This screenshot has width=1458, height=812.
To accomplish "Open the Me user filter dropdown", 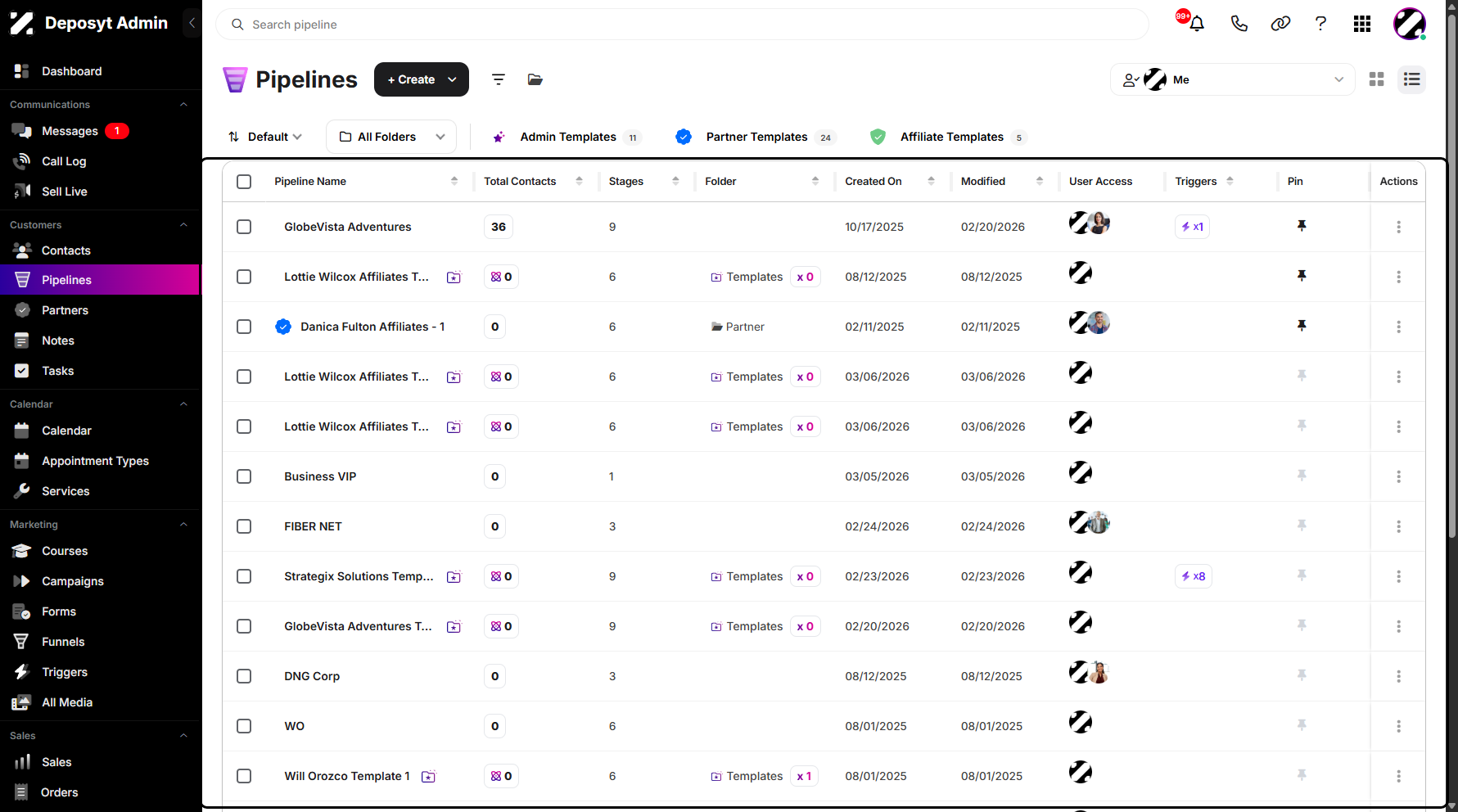I will 1233,79.
